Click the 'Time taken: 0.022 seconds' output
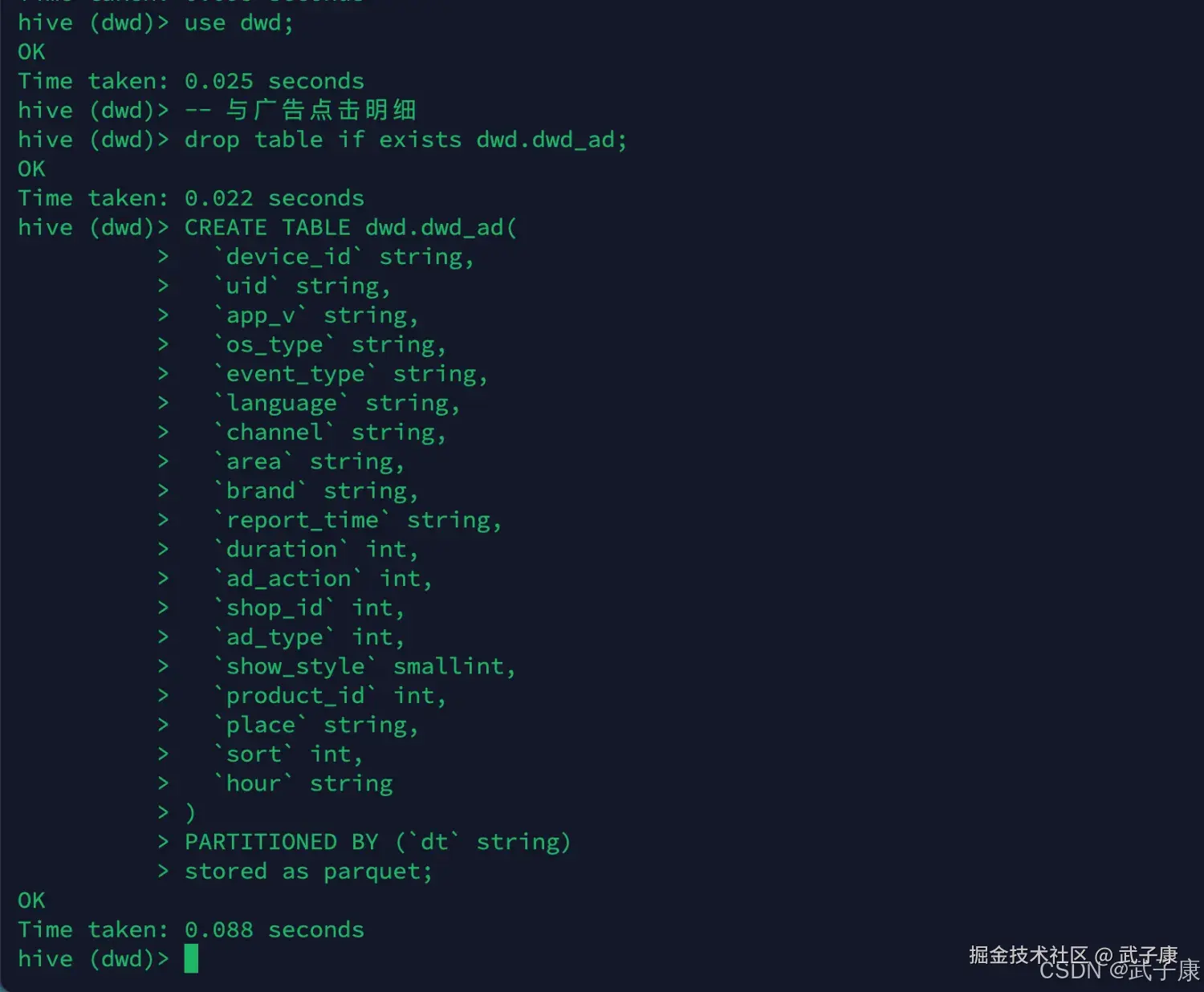The width and height of the screenshot is (1204, 992). [x=191, y=198]
